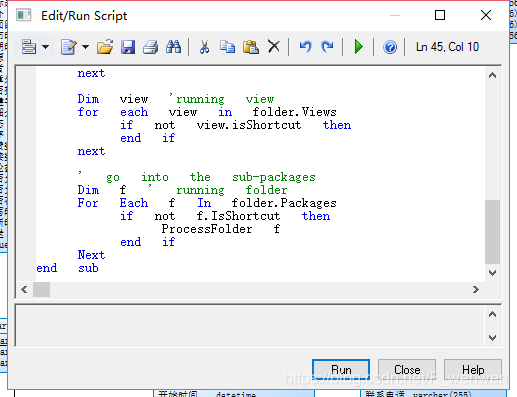Click the 'folder.Packages' text in code
This screenshot has width=517, height=397.
point(284,203)
